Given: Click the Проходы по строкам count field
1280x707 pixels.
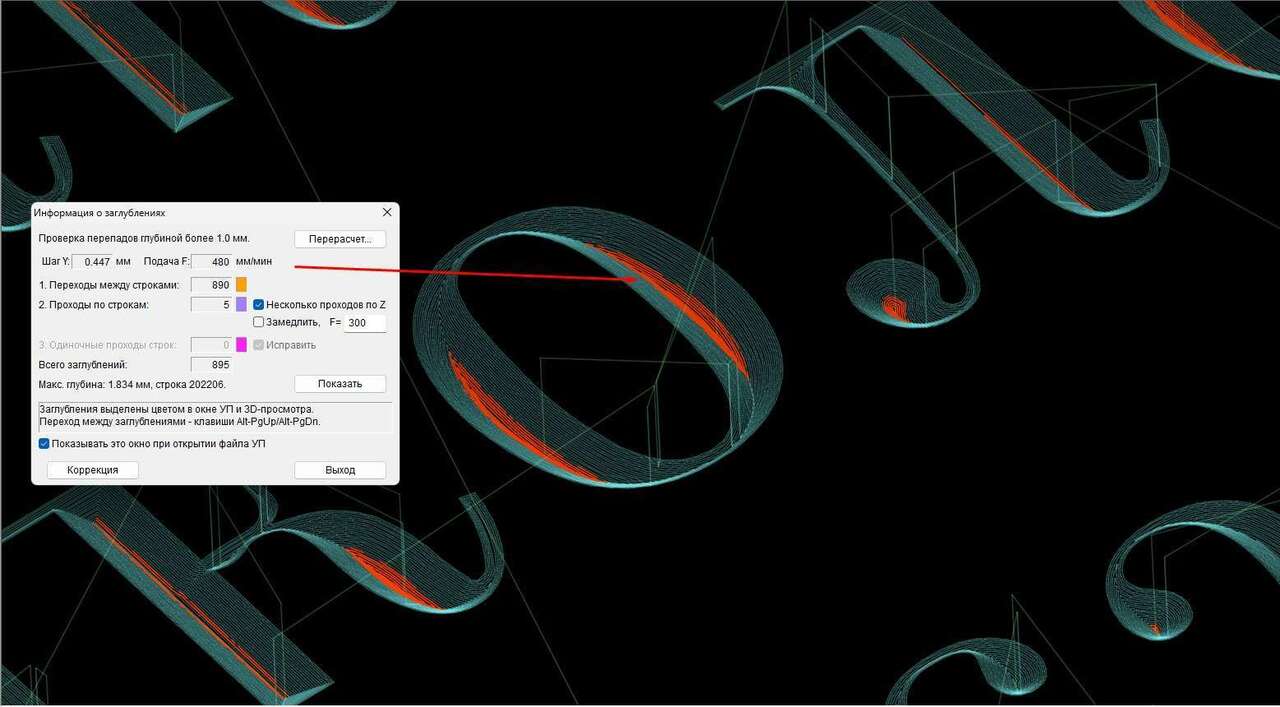Looking at the screenshot, I should pos(211,305).
